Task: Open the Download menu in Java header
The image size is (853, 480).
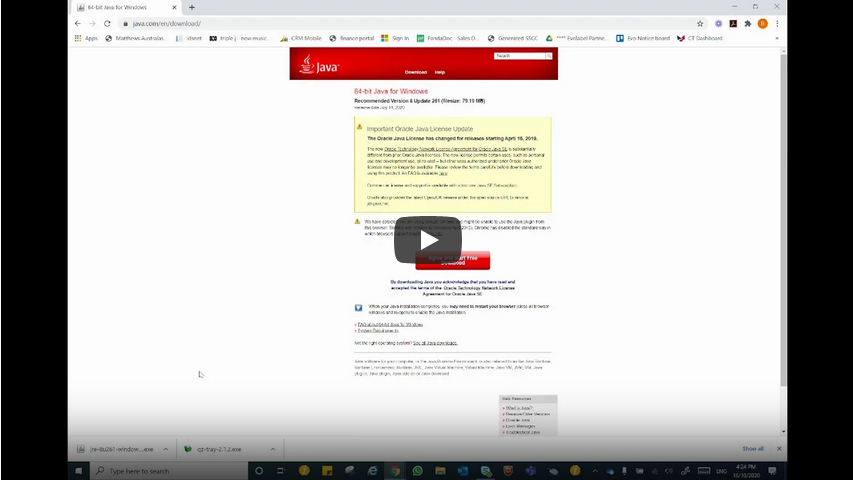Action: click(416, 72)
